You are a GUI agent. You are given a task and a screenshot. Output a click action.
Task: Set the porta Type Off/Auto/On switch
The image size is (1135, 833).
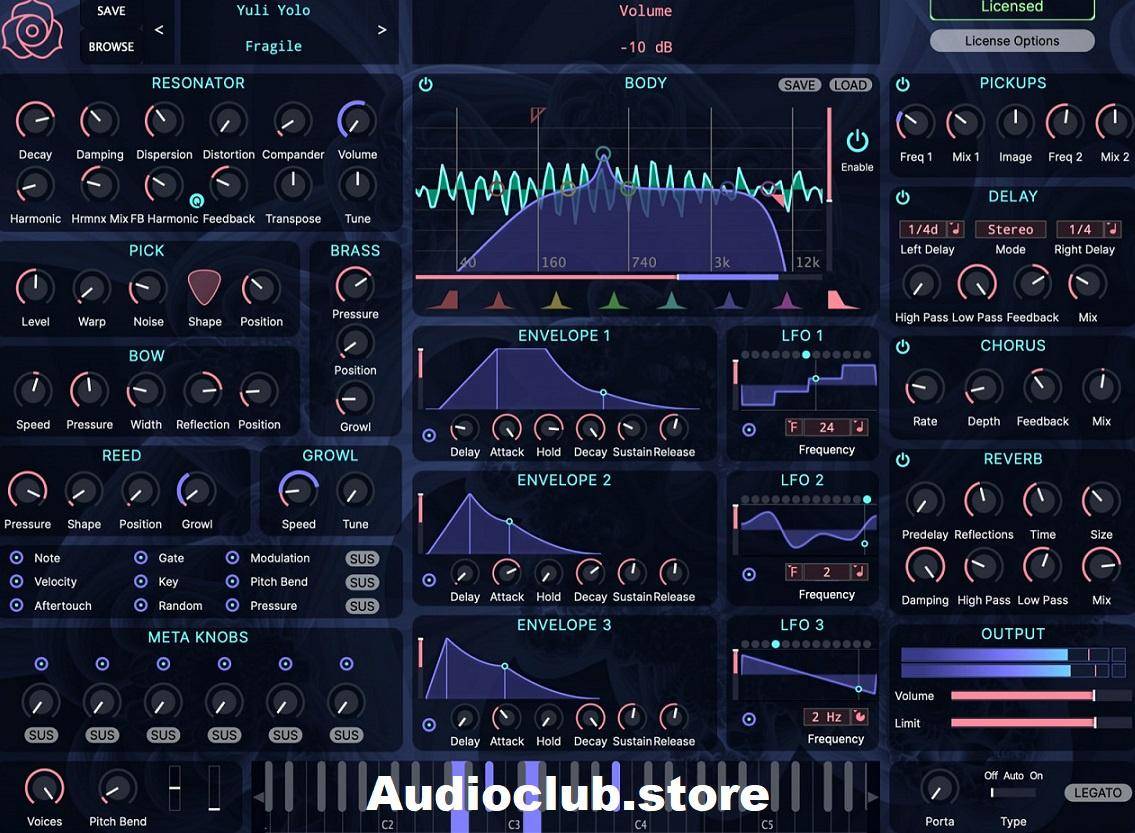click(1013, 793)
